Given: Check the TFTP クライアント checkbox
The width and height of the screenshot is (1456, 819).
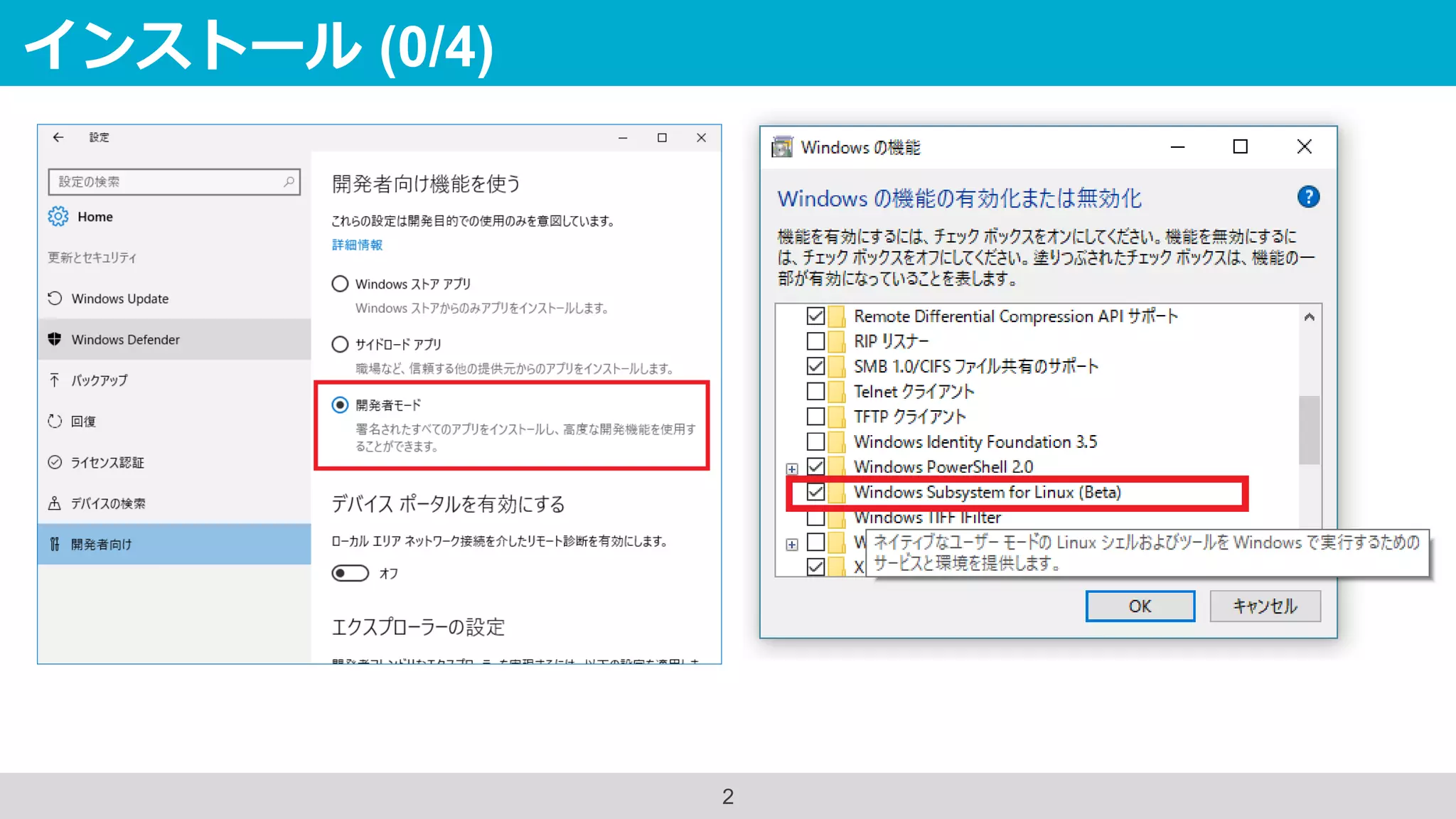Looking at the screenshot, I should 815,417.
